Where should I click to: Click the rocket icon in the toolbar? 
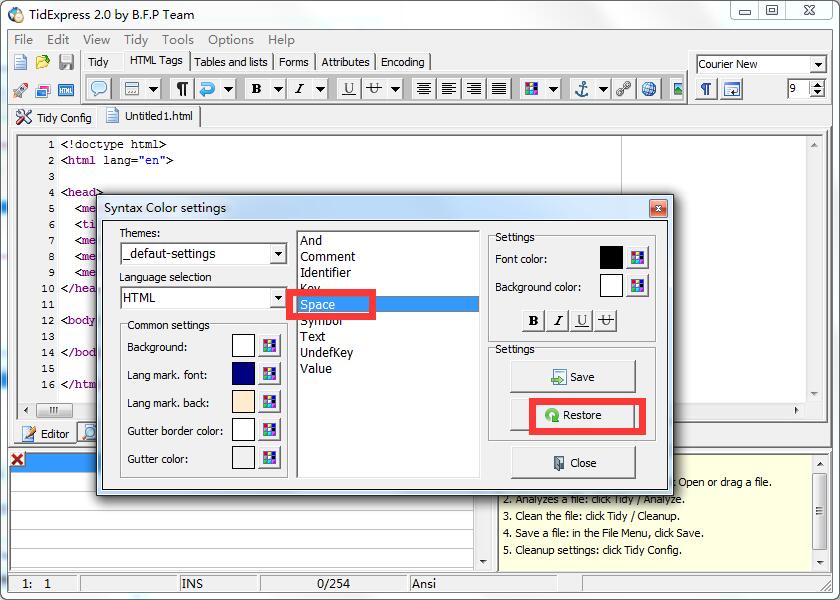click(20, 90)
